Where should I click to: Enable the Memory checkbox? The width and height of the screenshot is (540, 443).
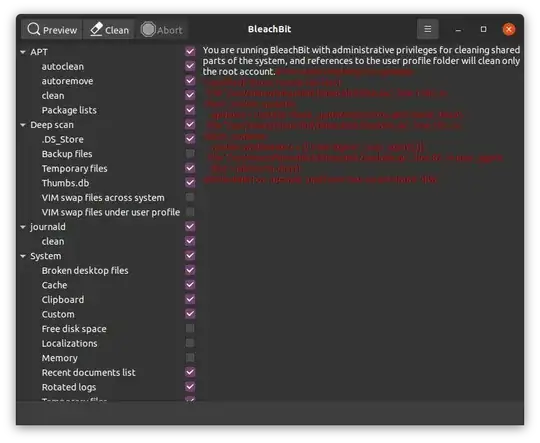[x=190, y=358]
